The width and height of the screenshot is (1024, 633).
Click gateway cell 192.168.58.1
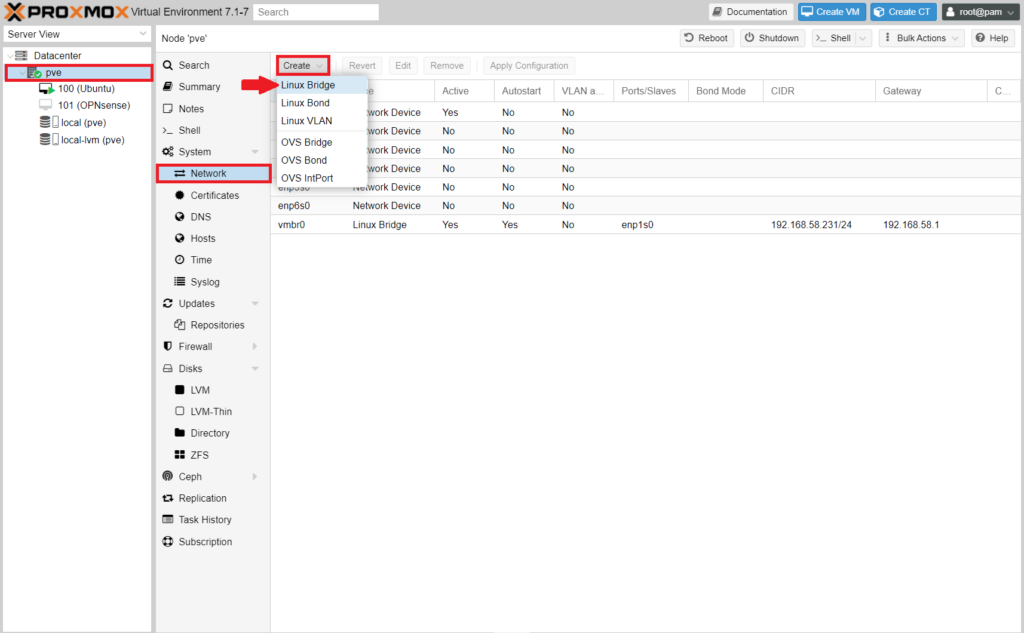pos(911,225)
